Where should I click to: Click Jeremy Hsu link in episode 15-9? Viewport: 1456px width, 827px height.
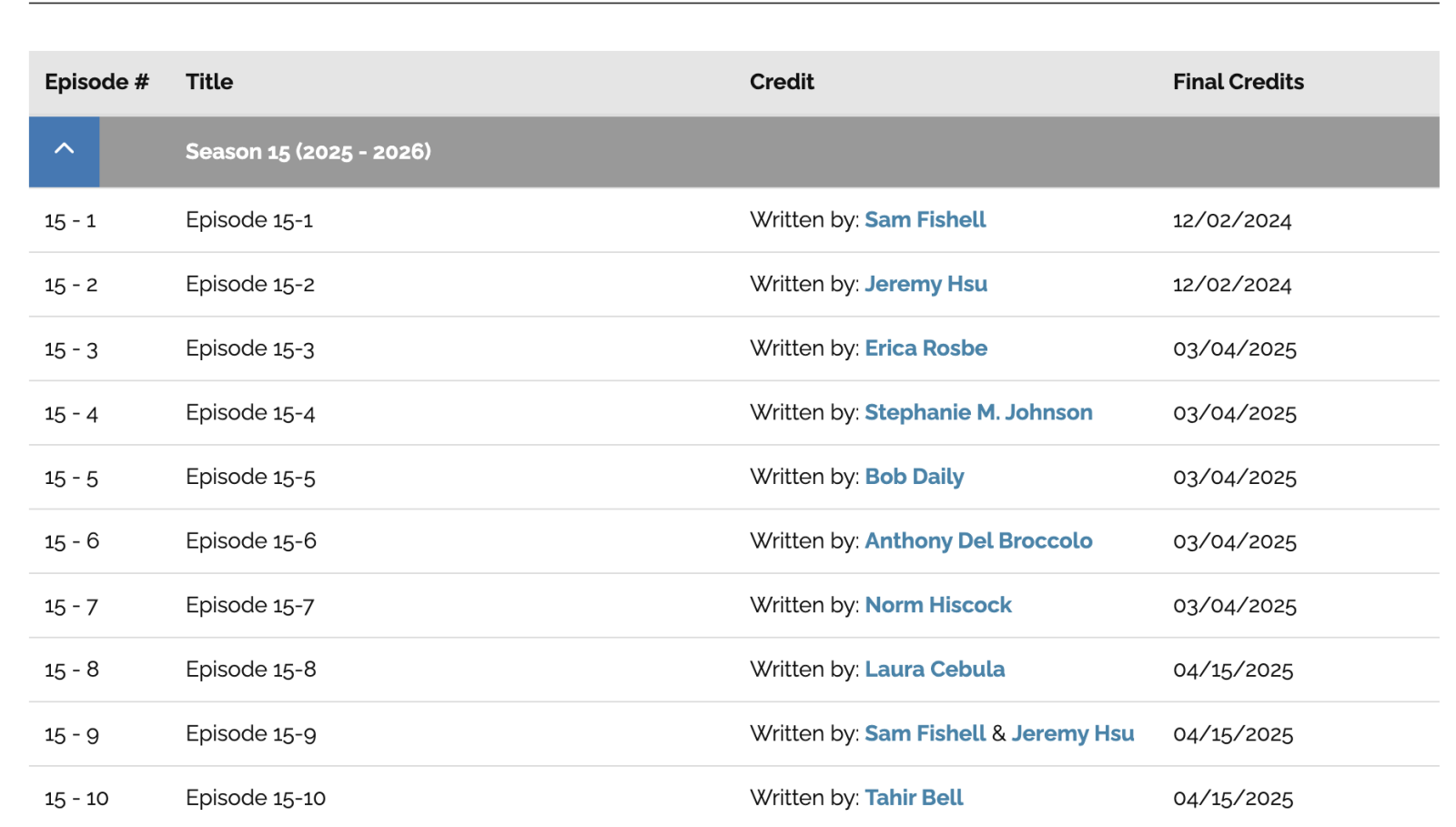click(1072, 734)
